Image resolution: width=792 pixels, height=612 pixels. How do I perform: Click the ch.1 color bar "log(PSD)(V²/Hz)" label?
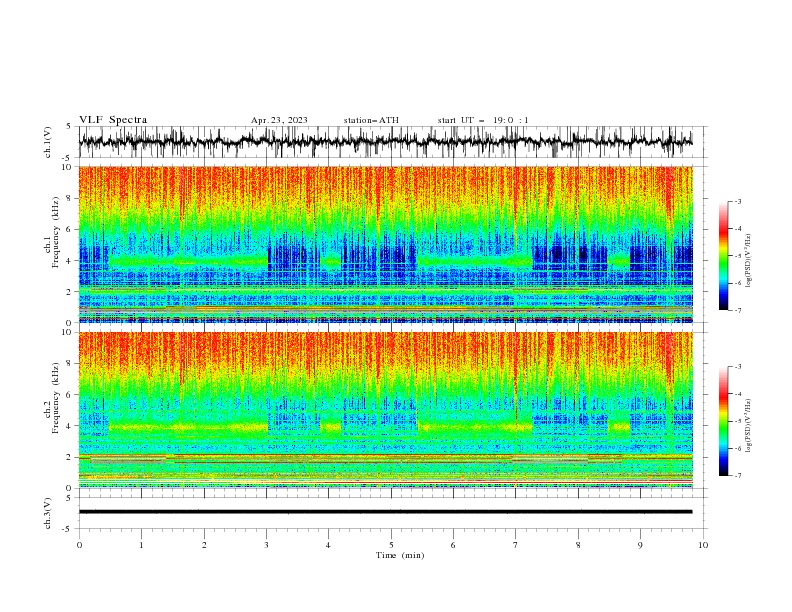point(748,261)
